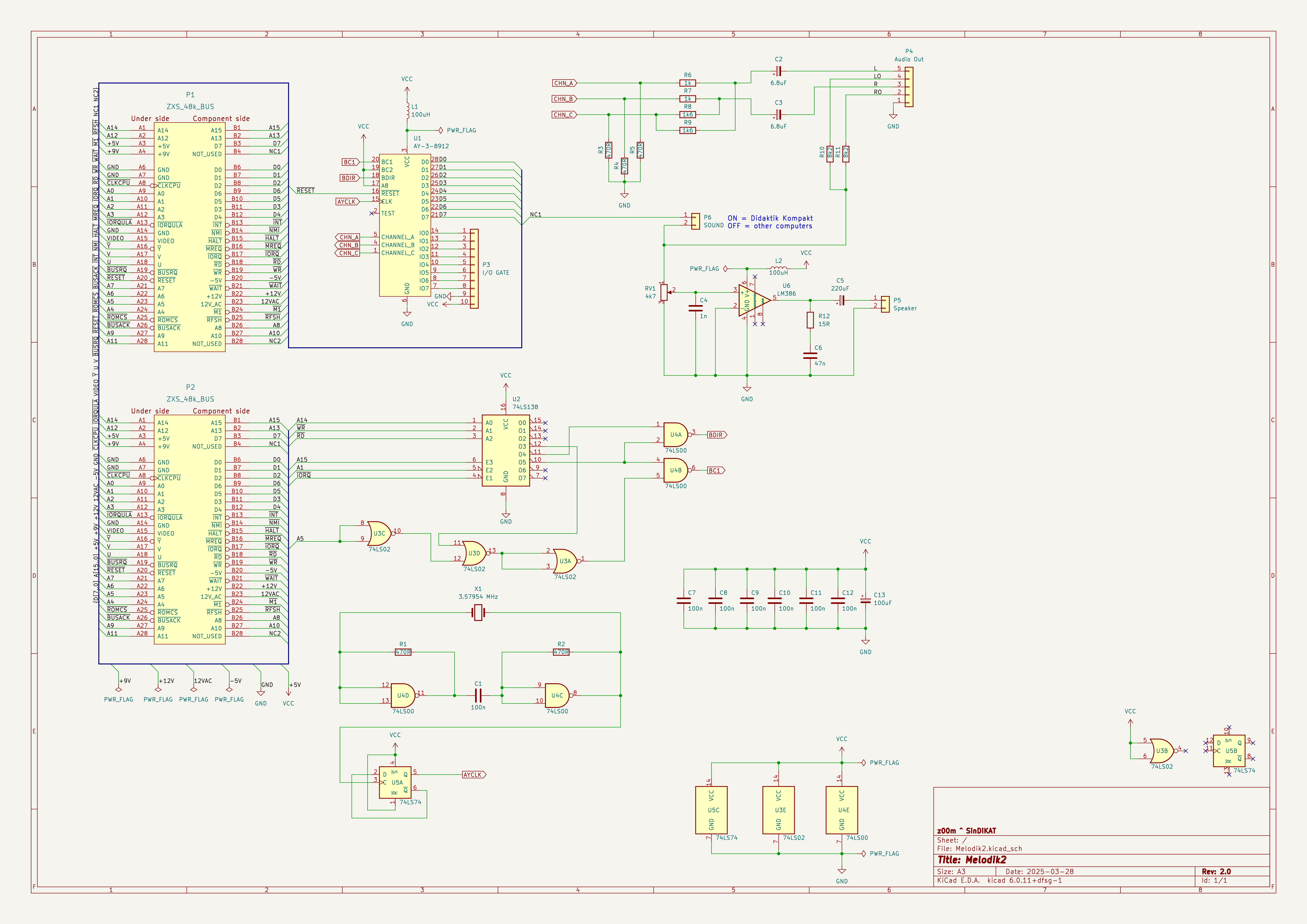Image resolution: width=1307 pixels, height=924 pixels.
Task: Click the U5A 74LS74 flip-flop symbol
Action: coord(395,782)
